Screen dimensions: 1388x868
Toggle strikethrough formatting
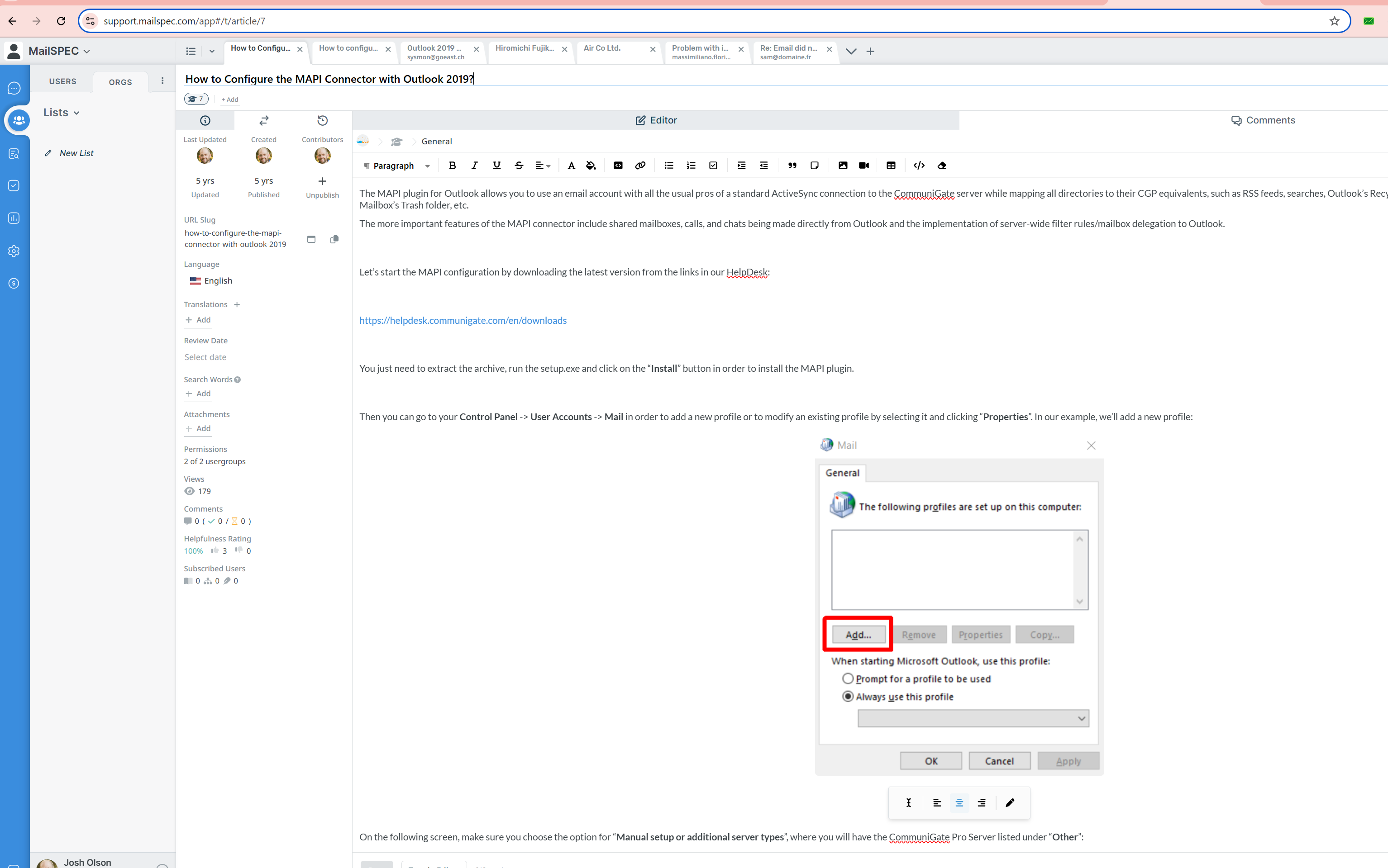tap(519, 166)
